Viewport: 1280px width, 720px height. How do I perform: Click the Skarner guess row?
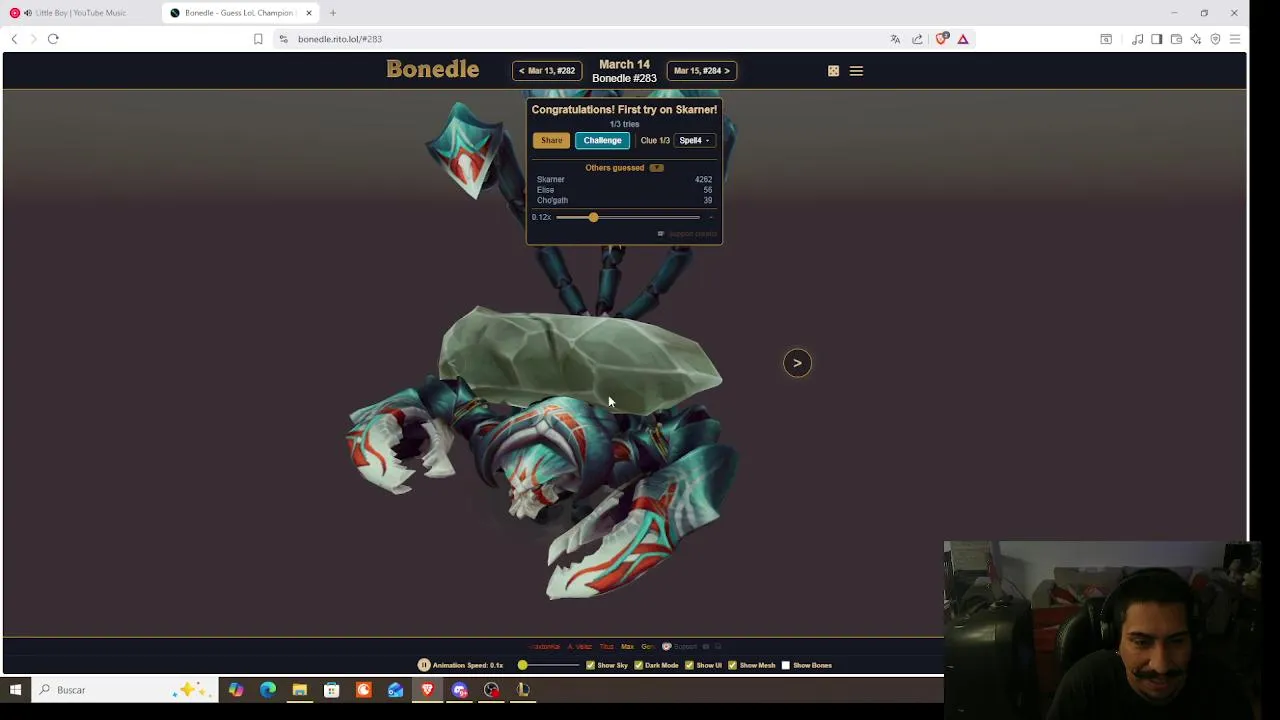pos(624,179)
